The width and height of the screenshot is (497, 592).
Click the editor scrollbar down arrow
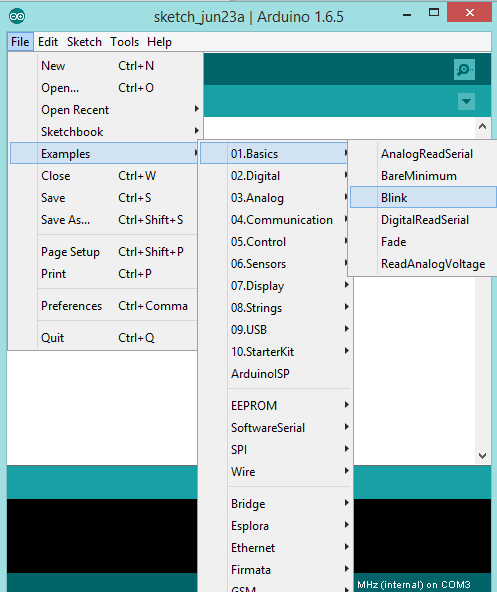(482, 456)
